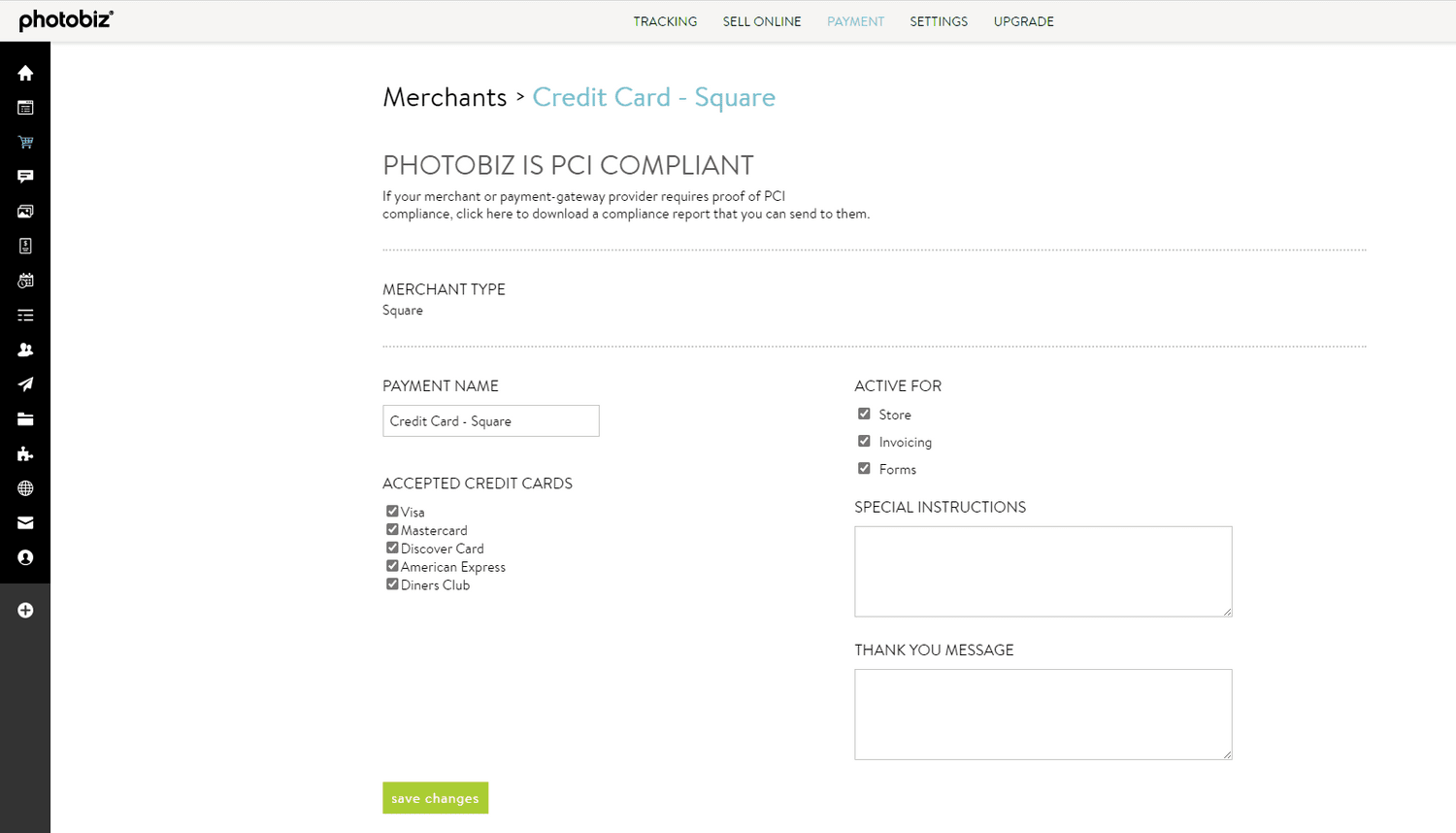Toggle the American Express checkbox
The width and height of the screenshot is (1456, 833).
[392, 565]
